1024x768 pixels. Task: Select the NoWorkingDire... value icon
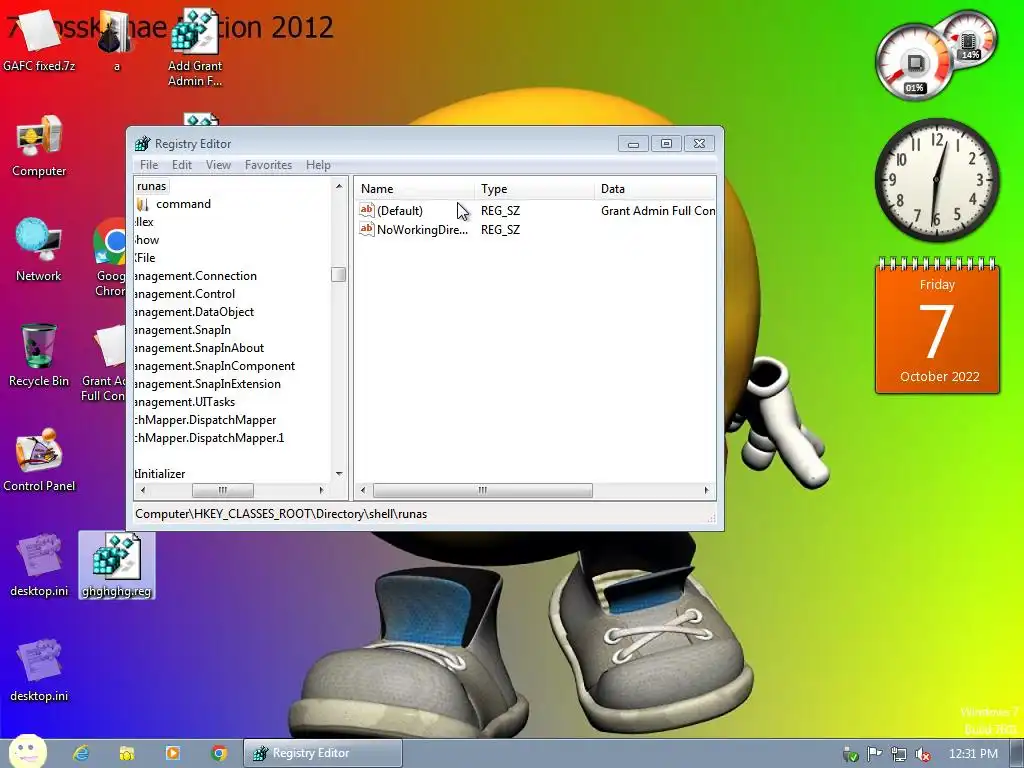point(367,229)
